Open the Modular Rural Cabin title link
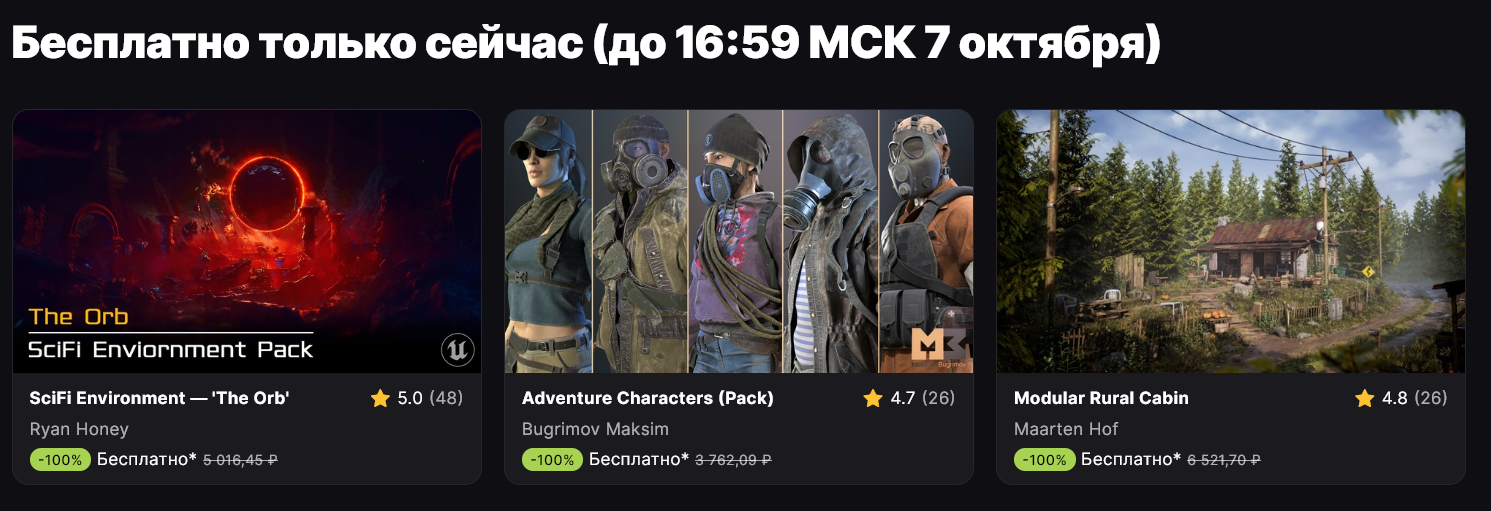Viewport: 1491px width, 511px height. pyautogui.click(x=1101, y=398)
